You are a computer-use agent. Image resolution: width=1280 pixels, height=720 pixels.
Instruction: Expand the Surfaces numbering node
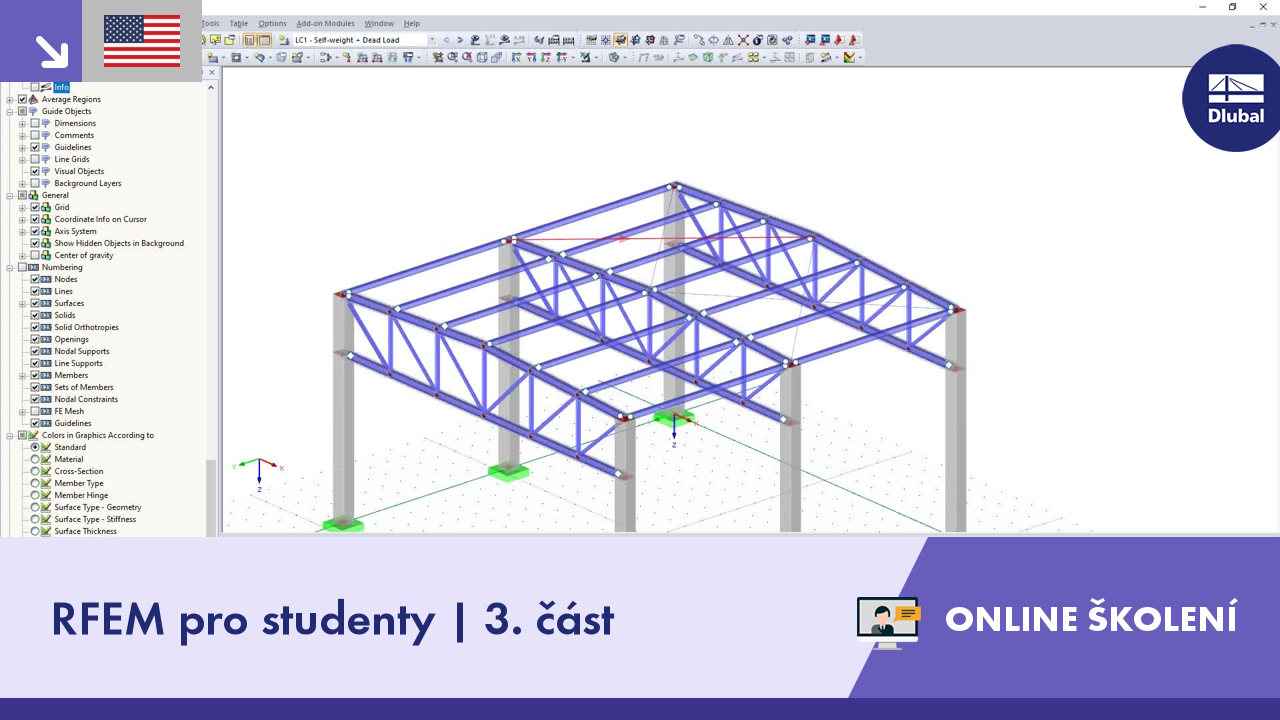[x=22, y=303]
